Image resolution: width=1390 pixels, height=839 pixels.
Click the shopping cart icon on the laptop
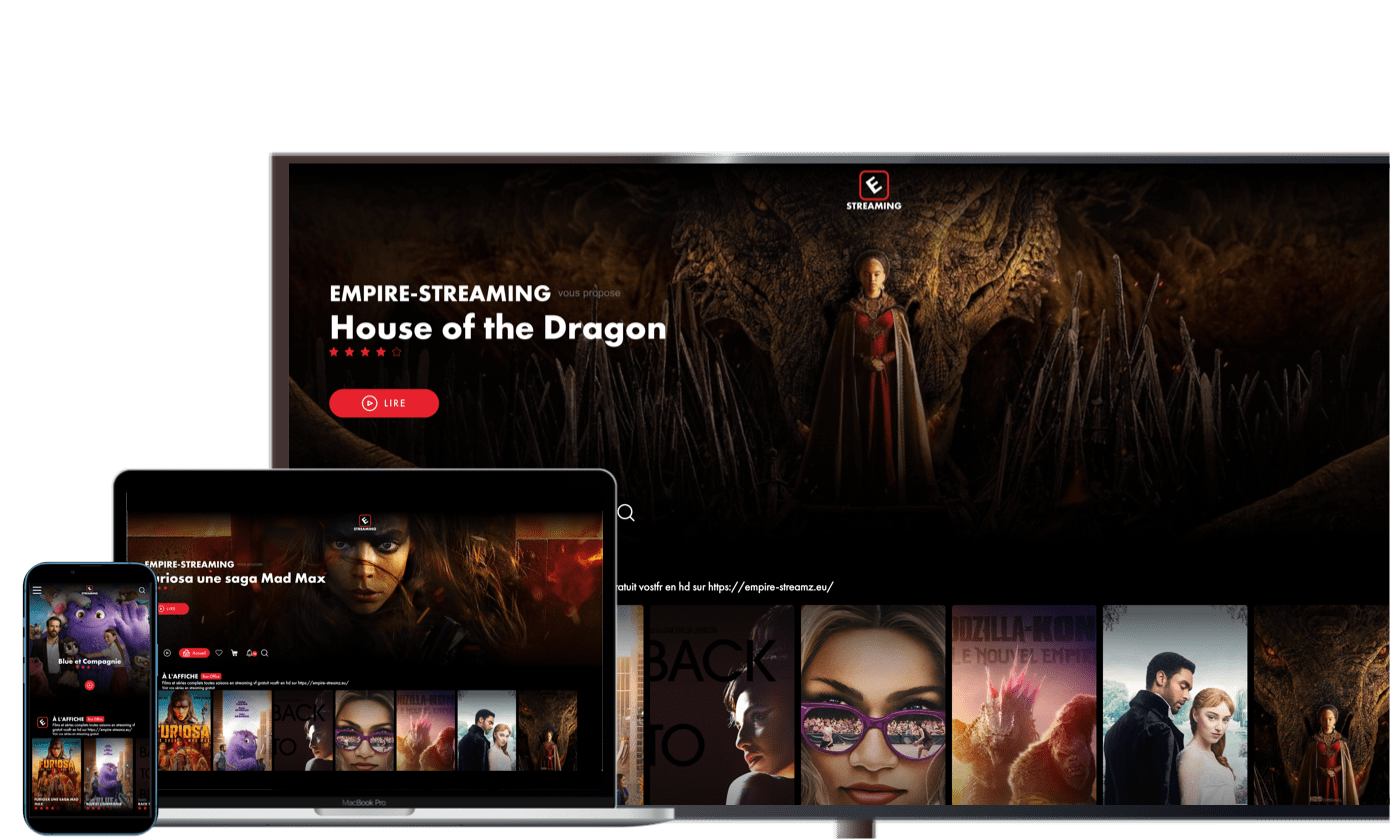point(234,653)
